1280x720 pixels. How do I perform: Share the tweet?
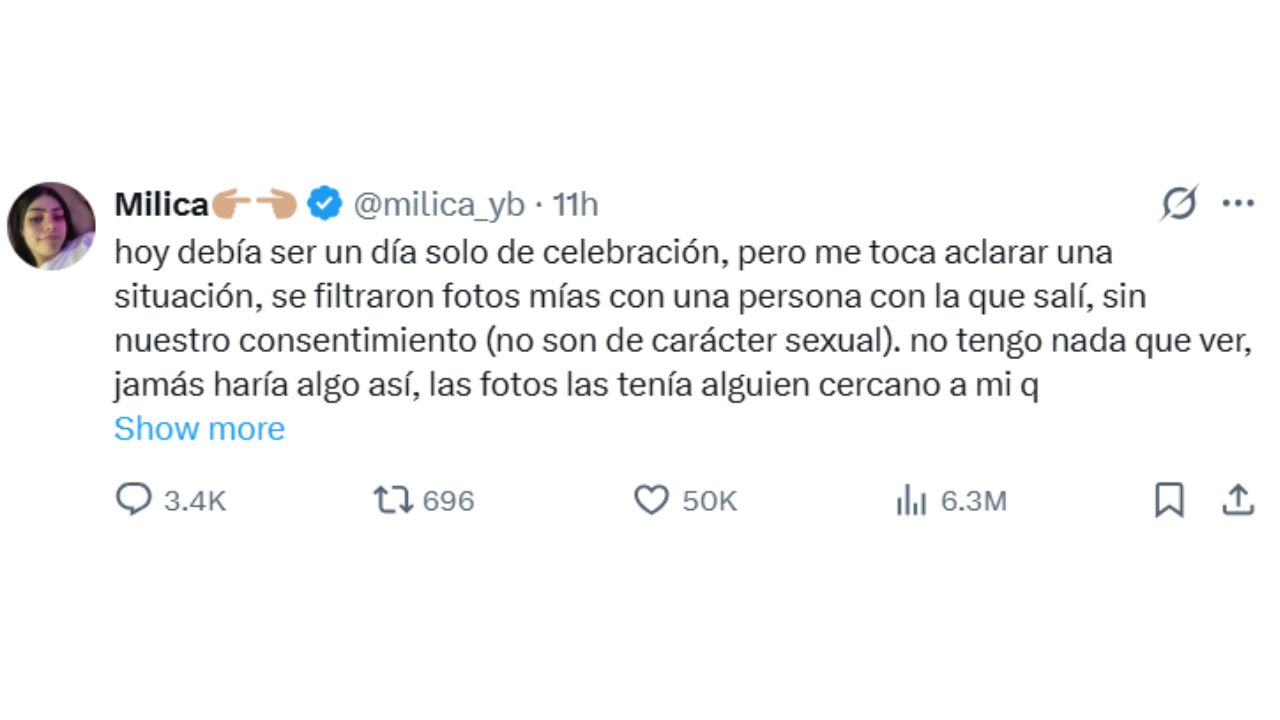click(1237, 500)
